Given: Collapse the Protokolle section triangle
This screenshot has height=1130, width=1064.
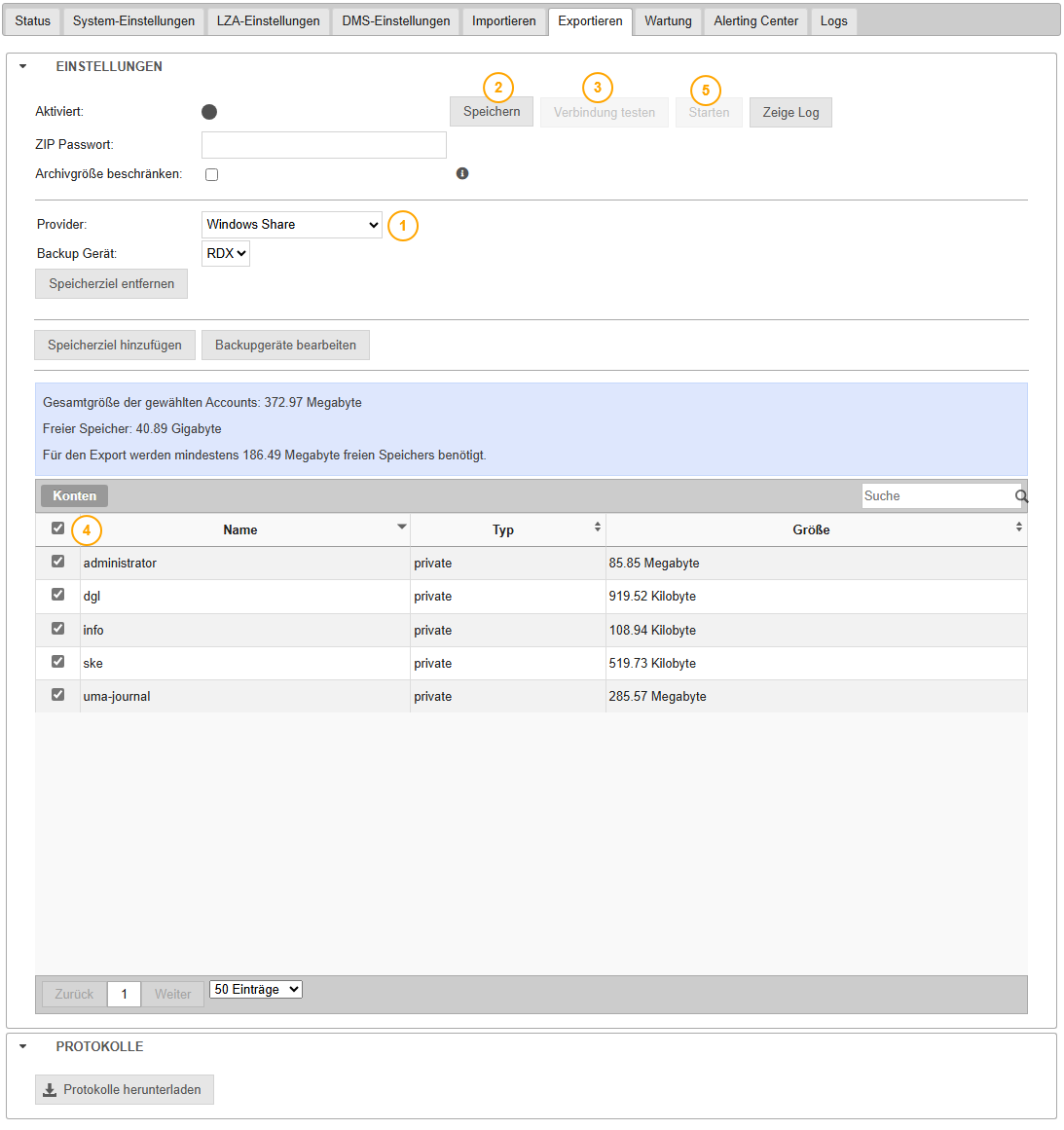Looking at the screenshot, I should (x=23, y=1047).
